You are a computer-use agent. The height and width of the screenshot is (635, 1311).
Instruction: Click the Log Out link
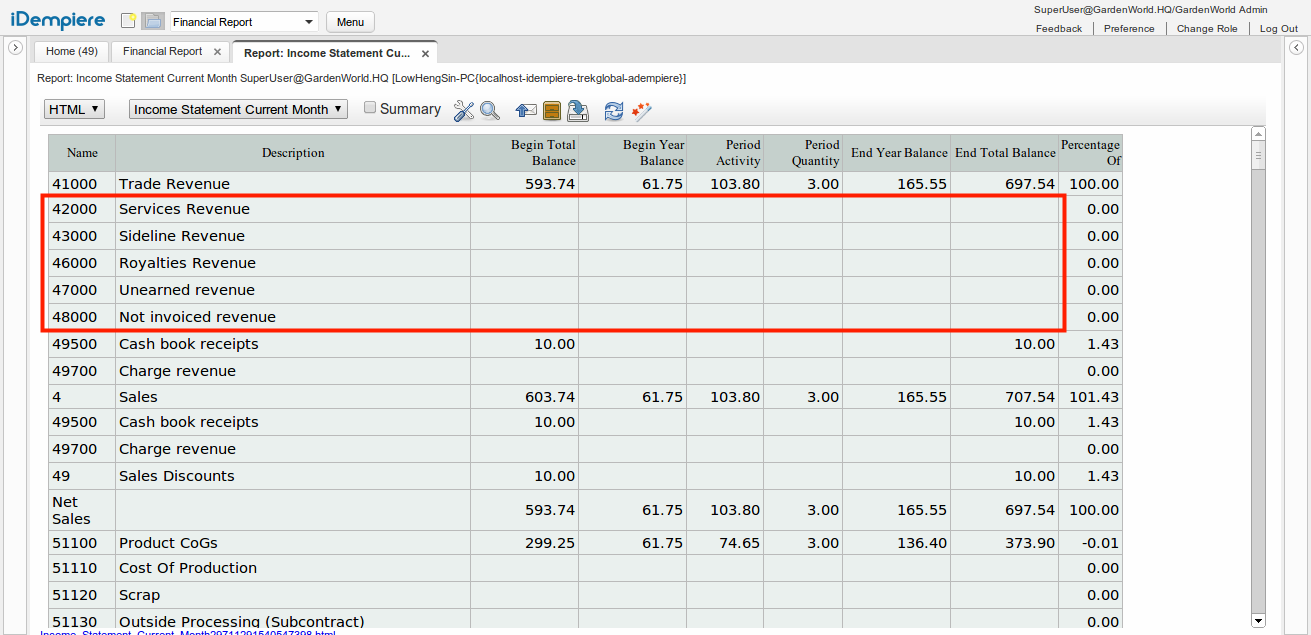click(1278, 29)
